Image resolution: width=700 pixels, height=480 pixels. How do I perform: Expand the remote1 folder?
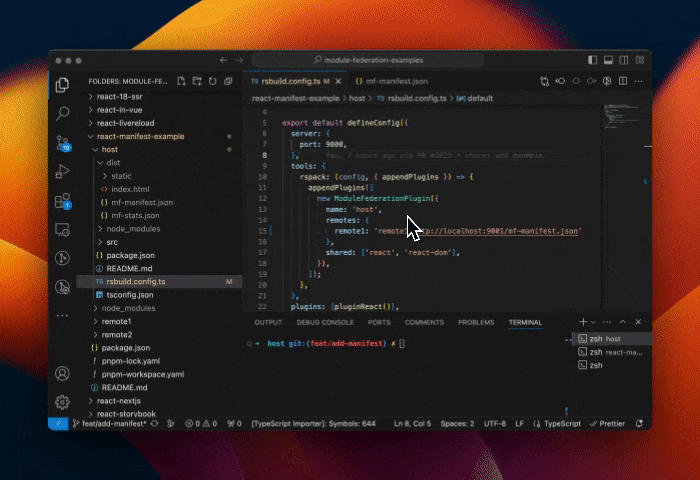coord(117,321)
